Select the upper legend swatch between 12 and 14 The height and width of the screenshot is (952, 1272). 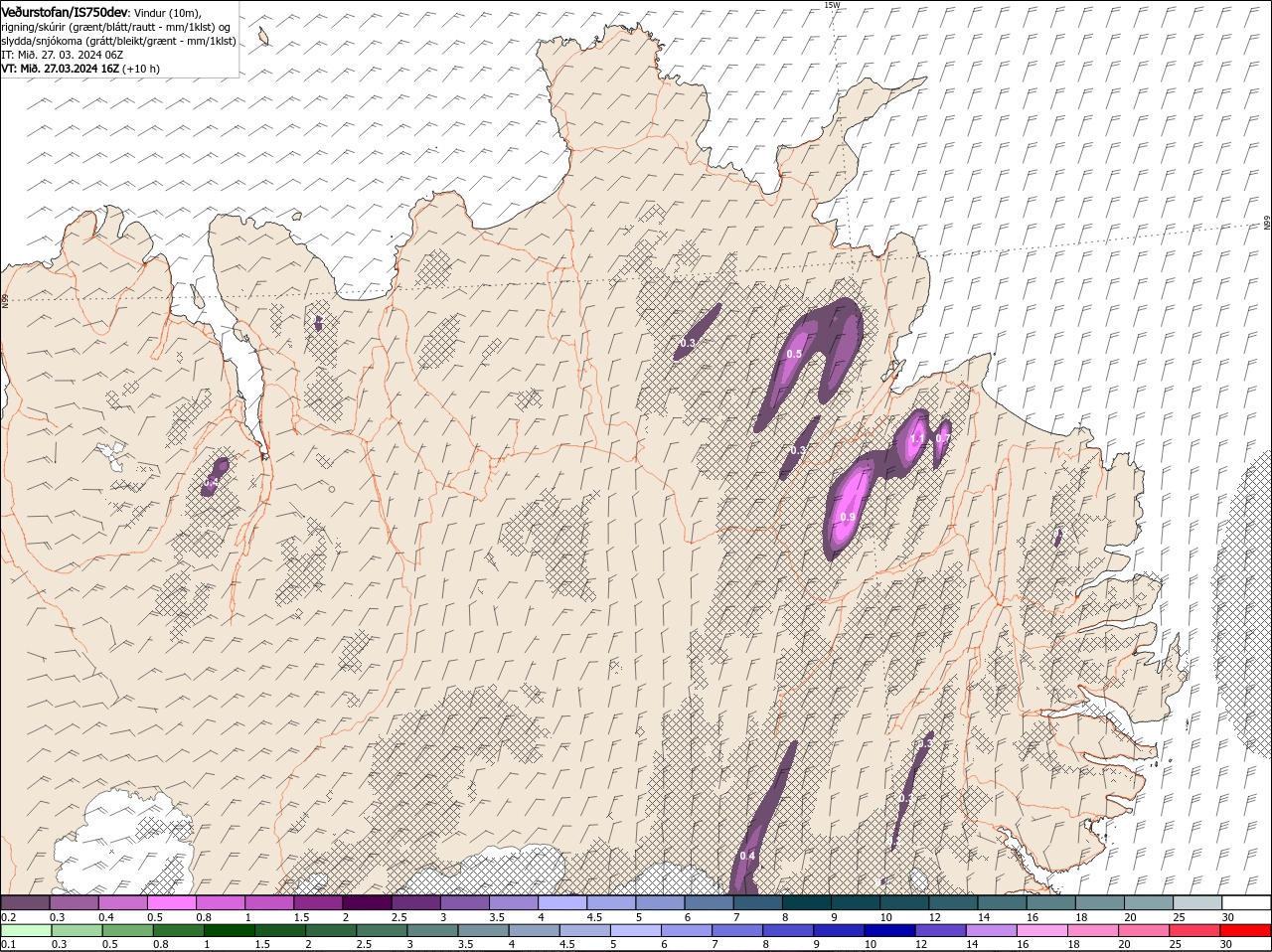pos(952,902)
